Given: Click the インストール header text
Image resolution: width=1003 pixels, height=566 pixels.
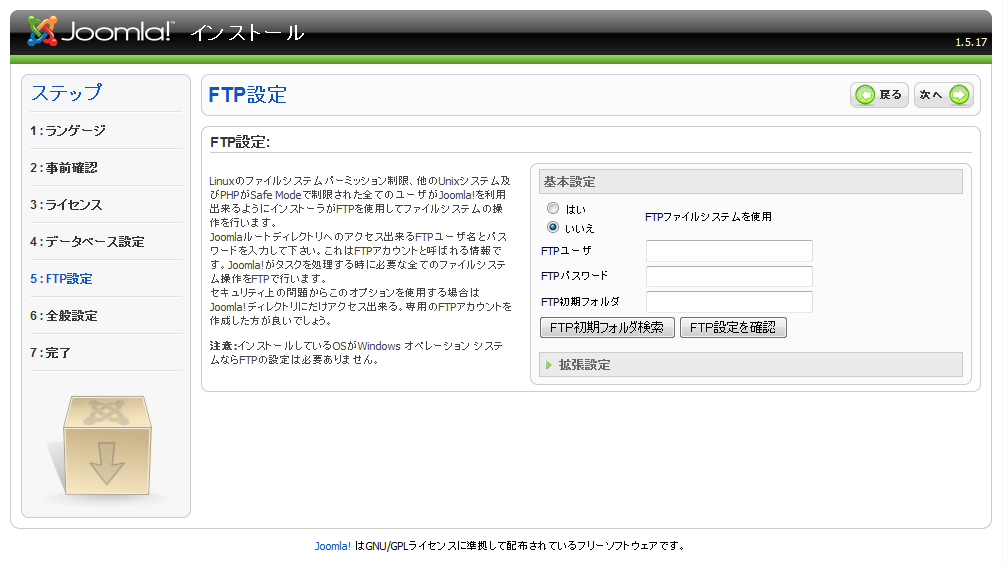Looking at the screenshot, I should 247,33.
